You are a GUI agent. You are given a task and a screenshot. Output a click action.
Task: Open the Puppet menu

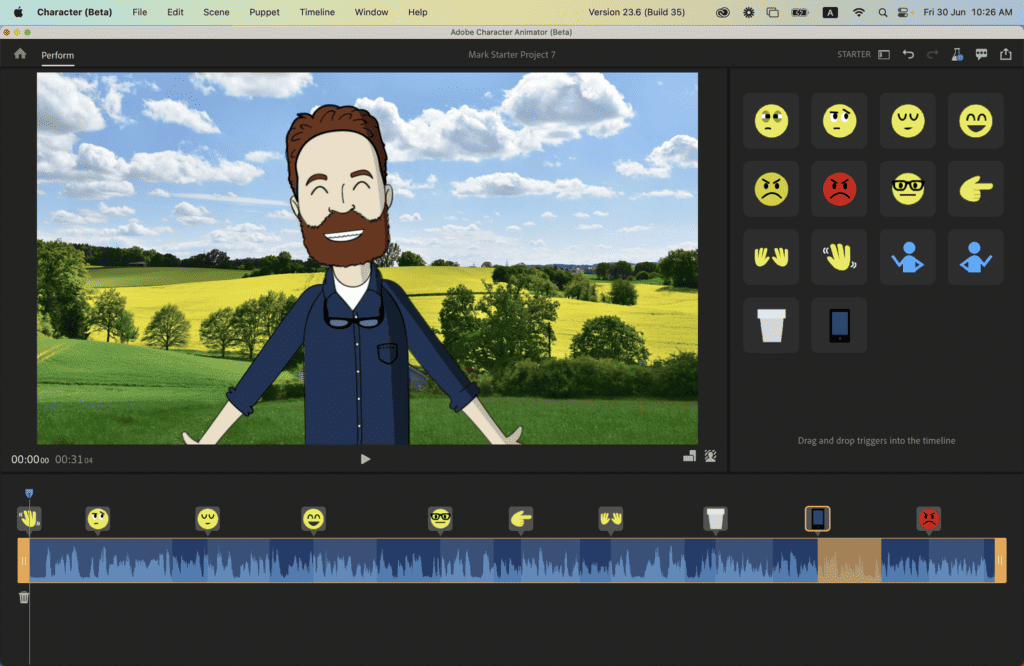click(x=264, y=12)
